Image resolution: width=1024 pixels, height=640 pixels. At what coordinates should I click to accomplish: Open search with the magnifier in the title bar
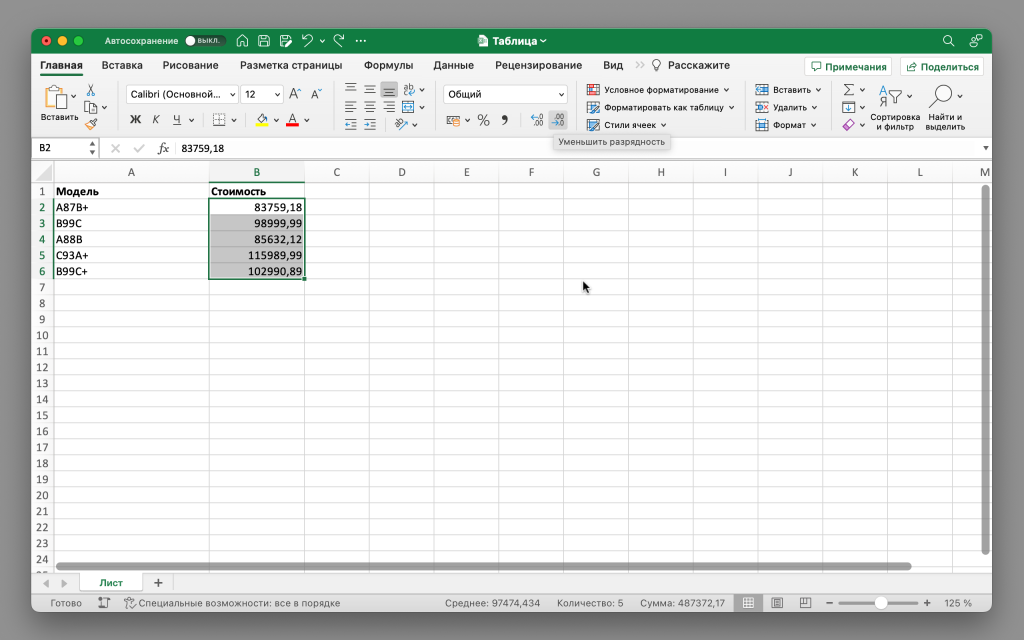(x=948, y=40)
